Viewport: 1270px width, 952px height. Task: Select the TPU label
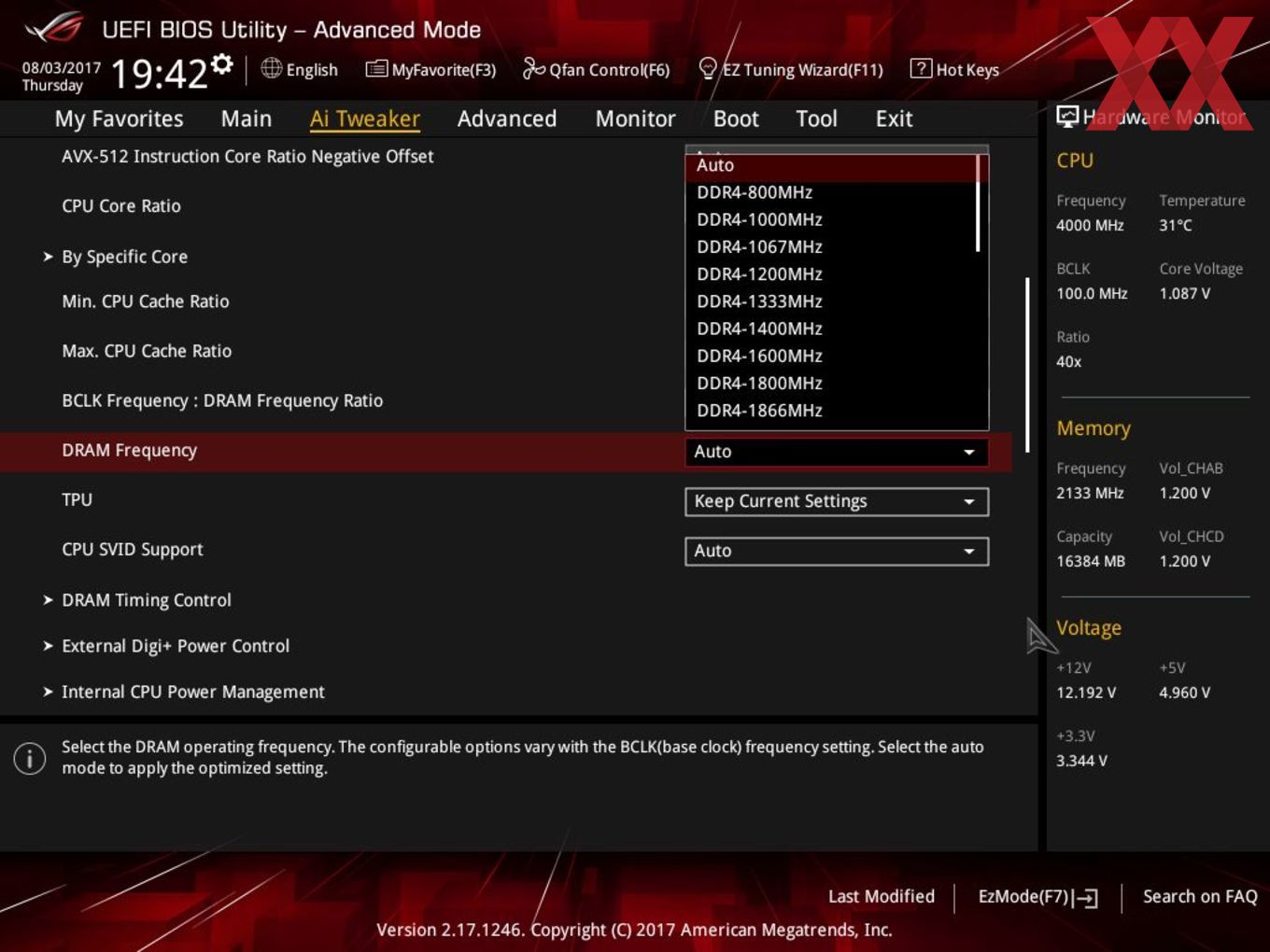coord(77,499)
